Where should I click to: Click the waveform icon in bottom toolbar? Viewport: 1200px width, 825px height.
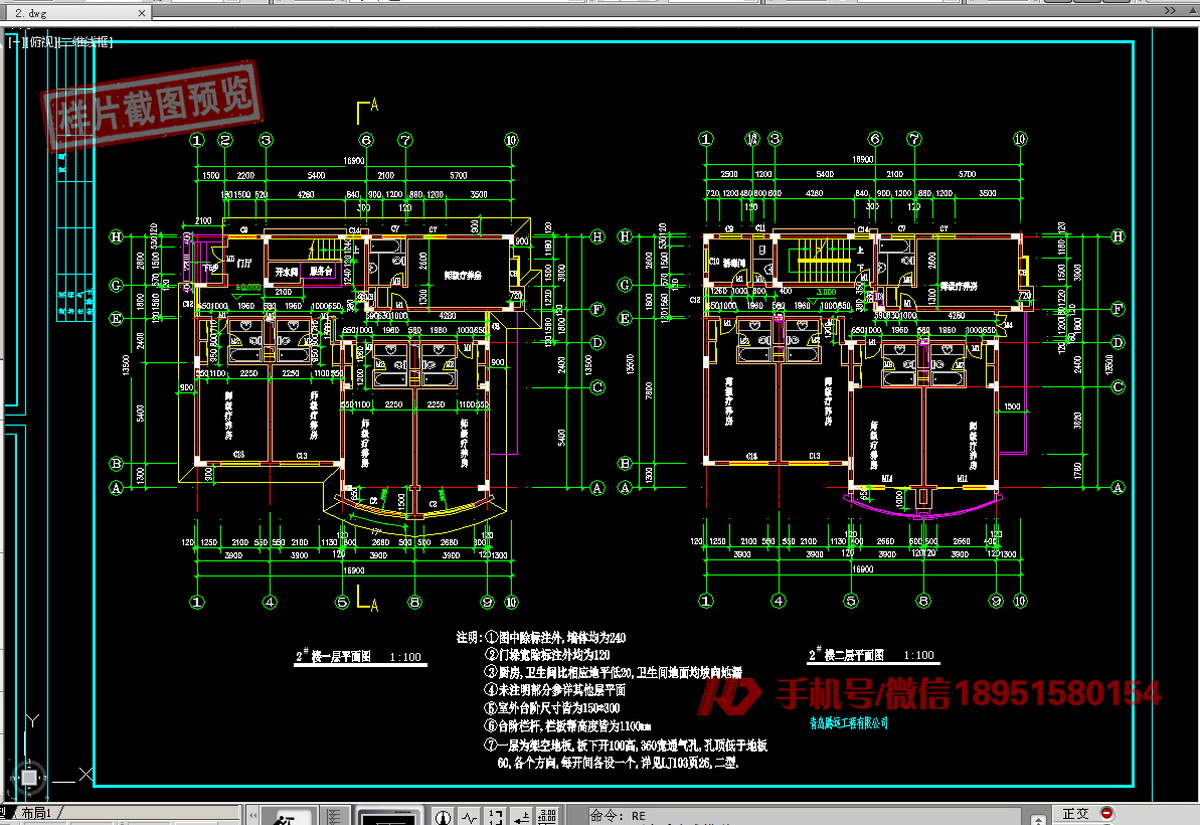click(469, 816)
